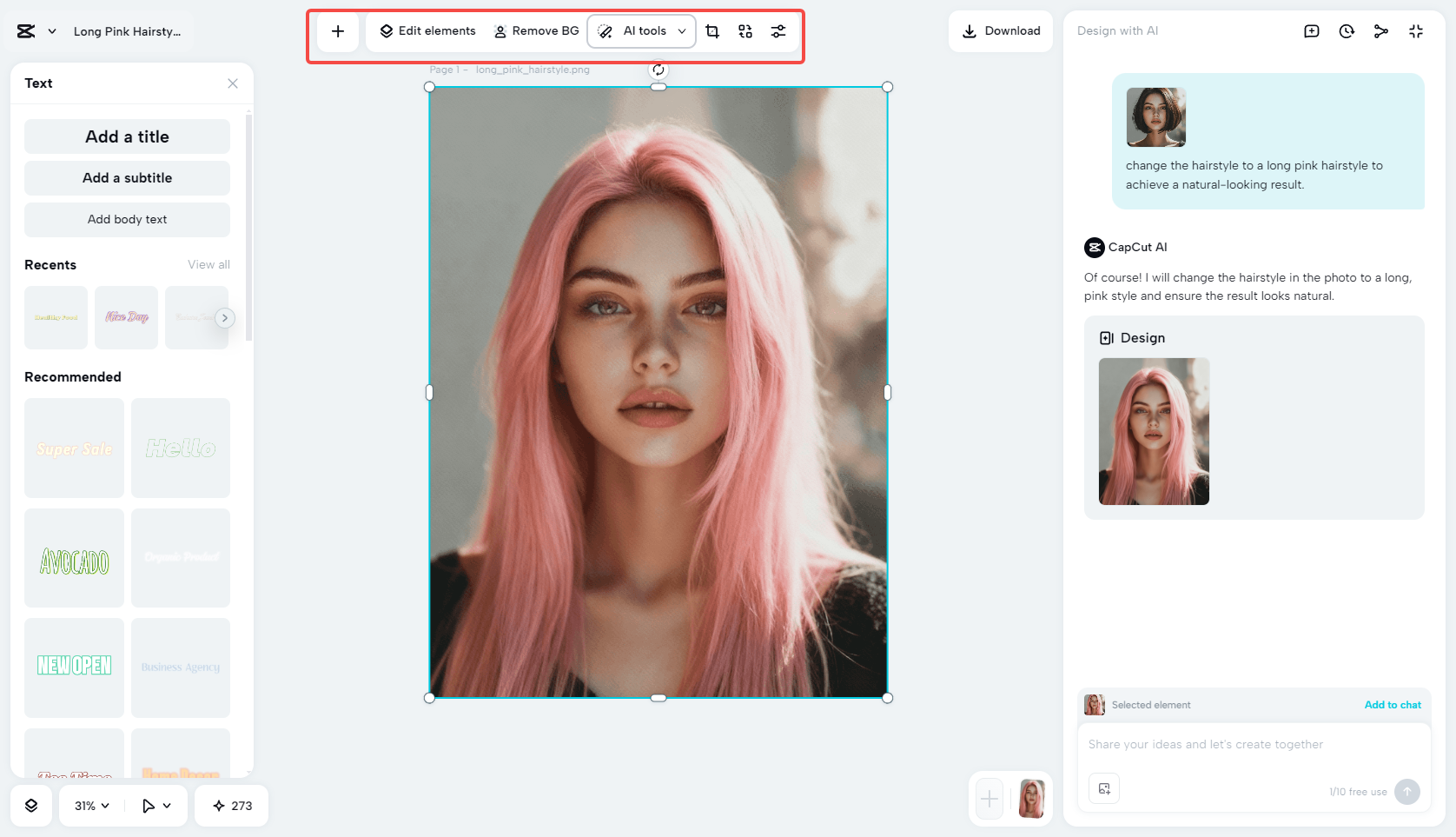Click the Download button

(x=1001, y=30)
